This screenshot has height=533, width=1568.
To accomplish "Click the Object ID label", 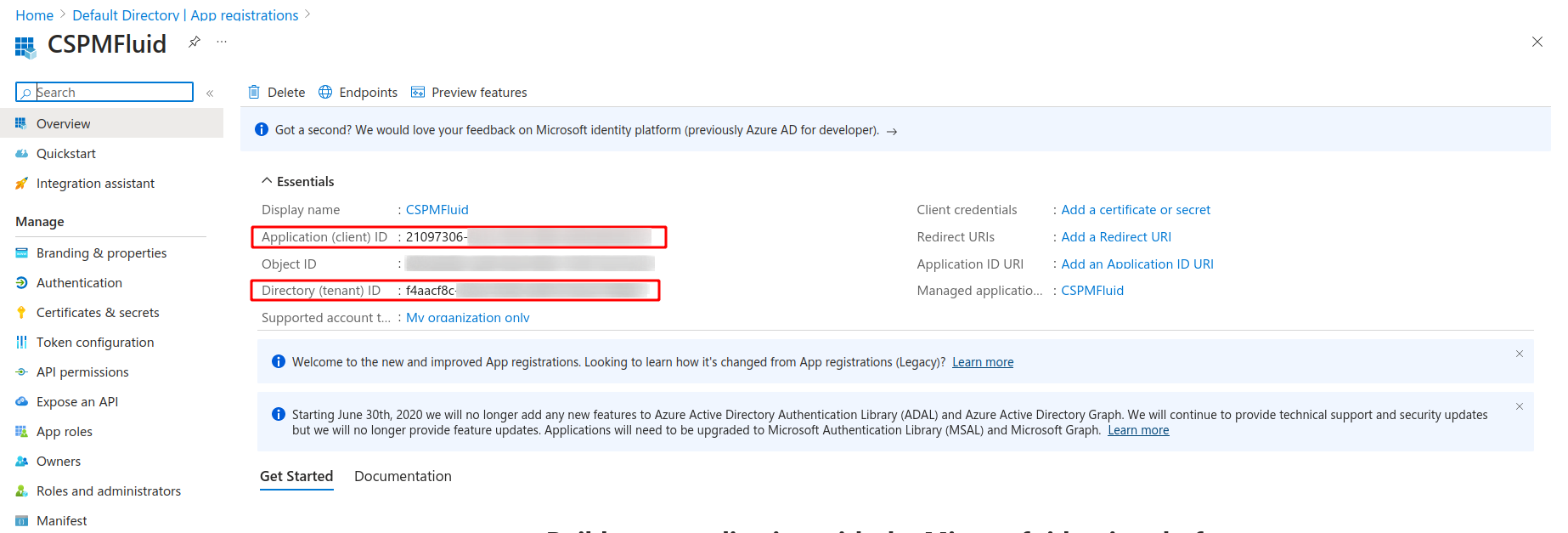I will [x=289, y=264].
